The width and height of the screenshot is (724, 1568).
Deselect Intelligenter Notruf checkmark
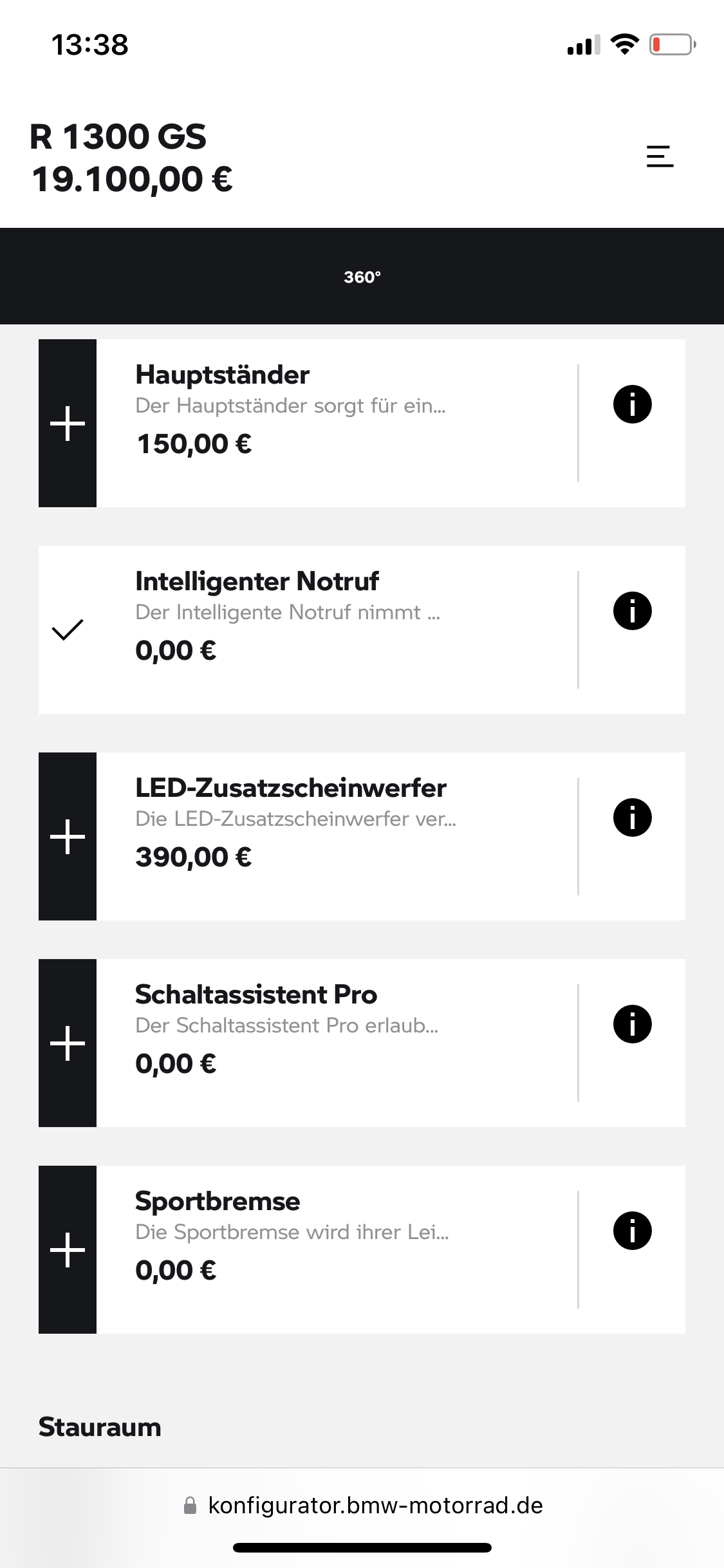tap(68, 630)
